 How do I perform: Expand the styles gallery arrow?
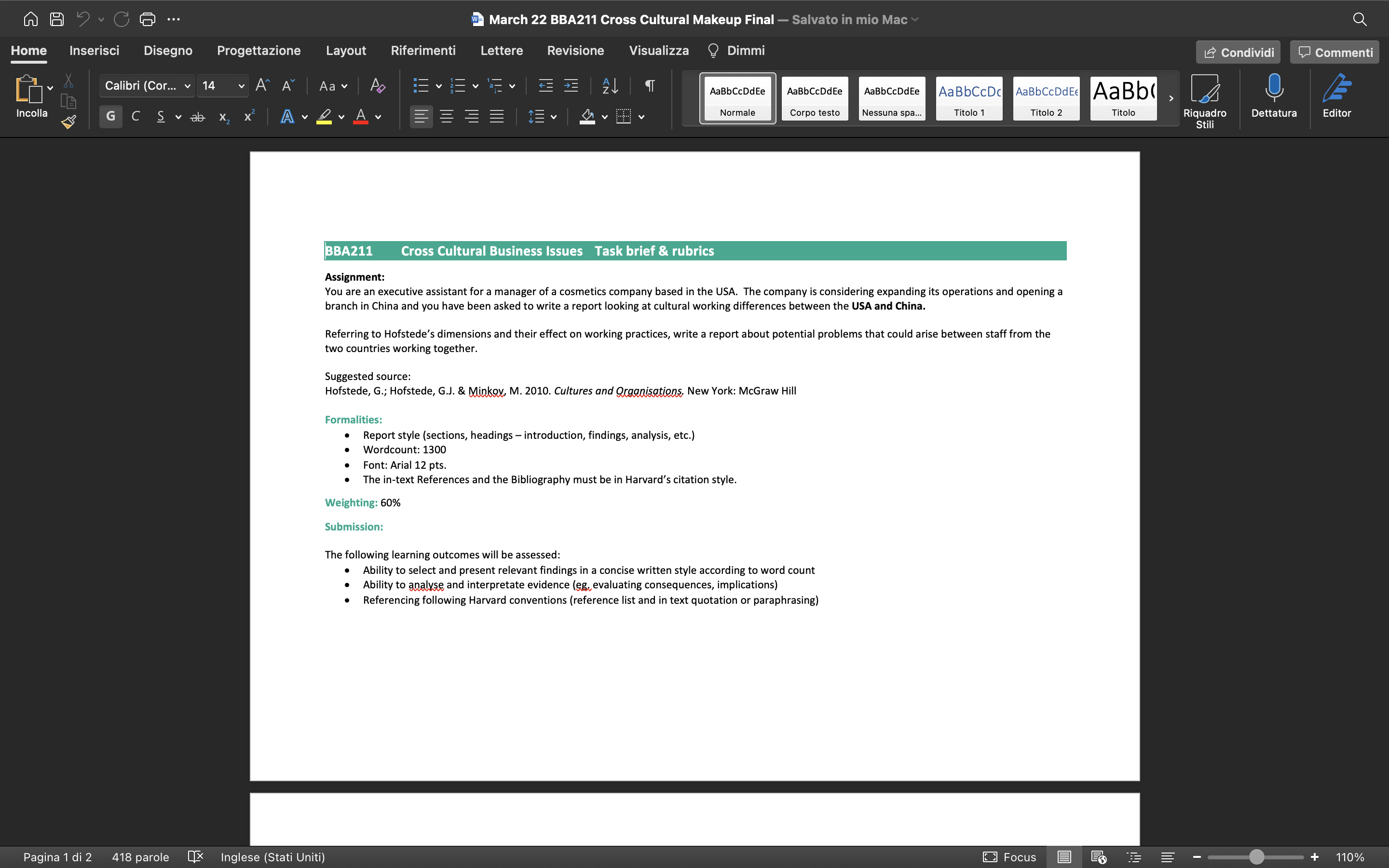point(1171,98)
